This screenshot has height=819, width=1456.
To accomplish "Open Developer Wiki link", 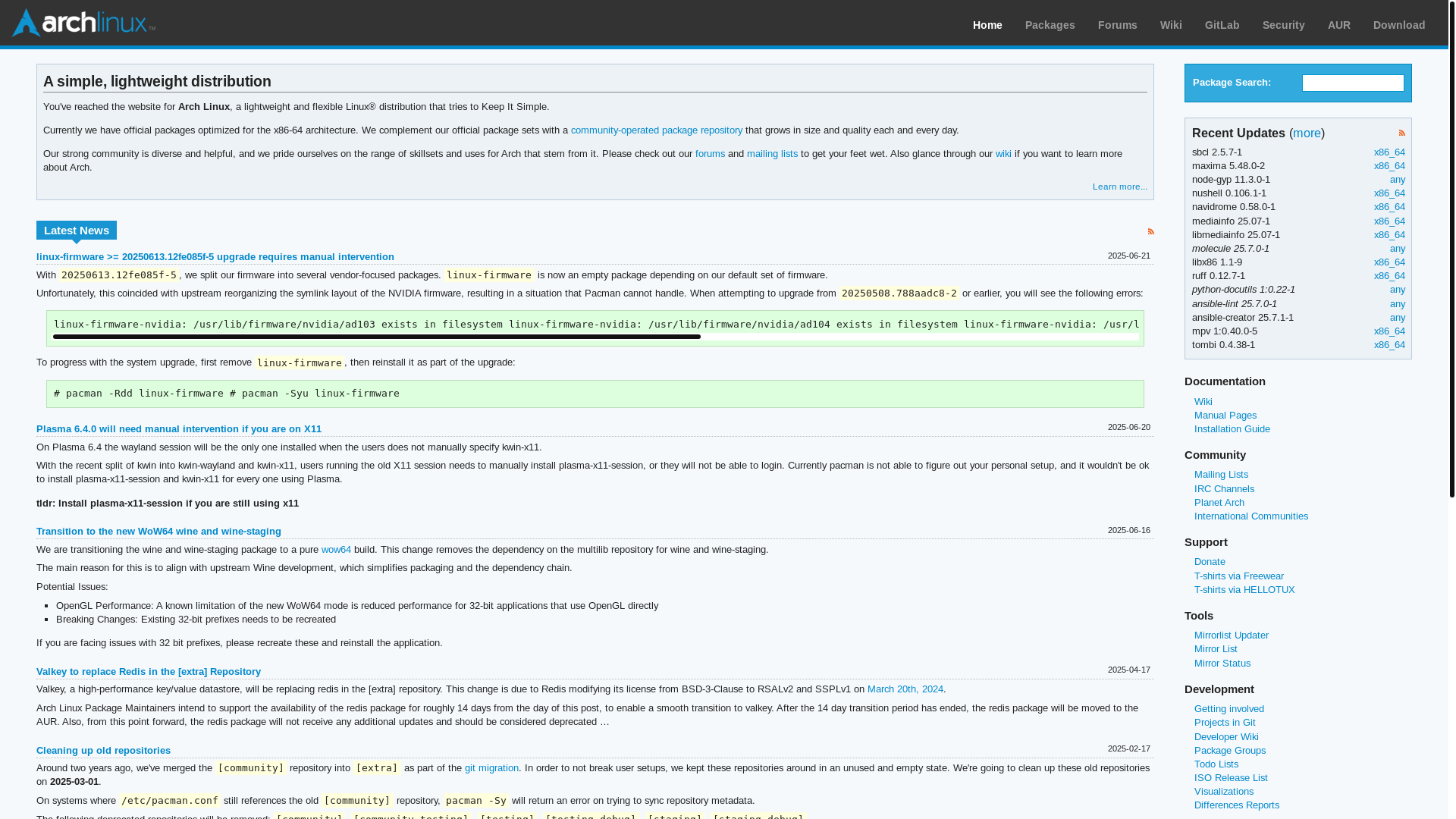I will (1225, 737).
